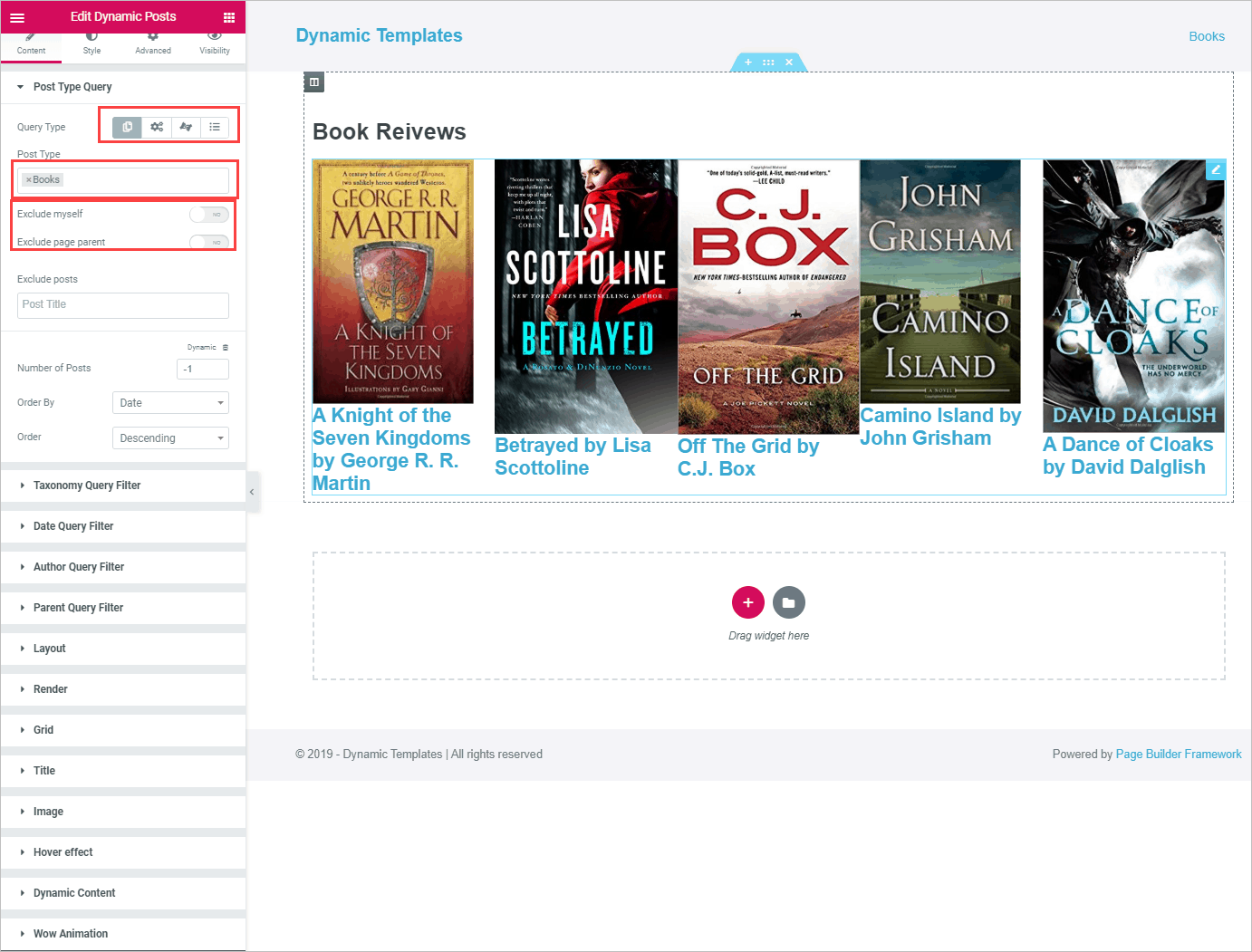Click the column handle icon above heading
The width and height of the screenshot is (1252, 952).
point(314,82)
